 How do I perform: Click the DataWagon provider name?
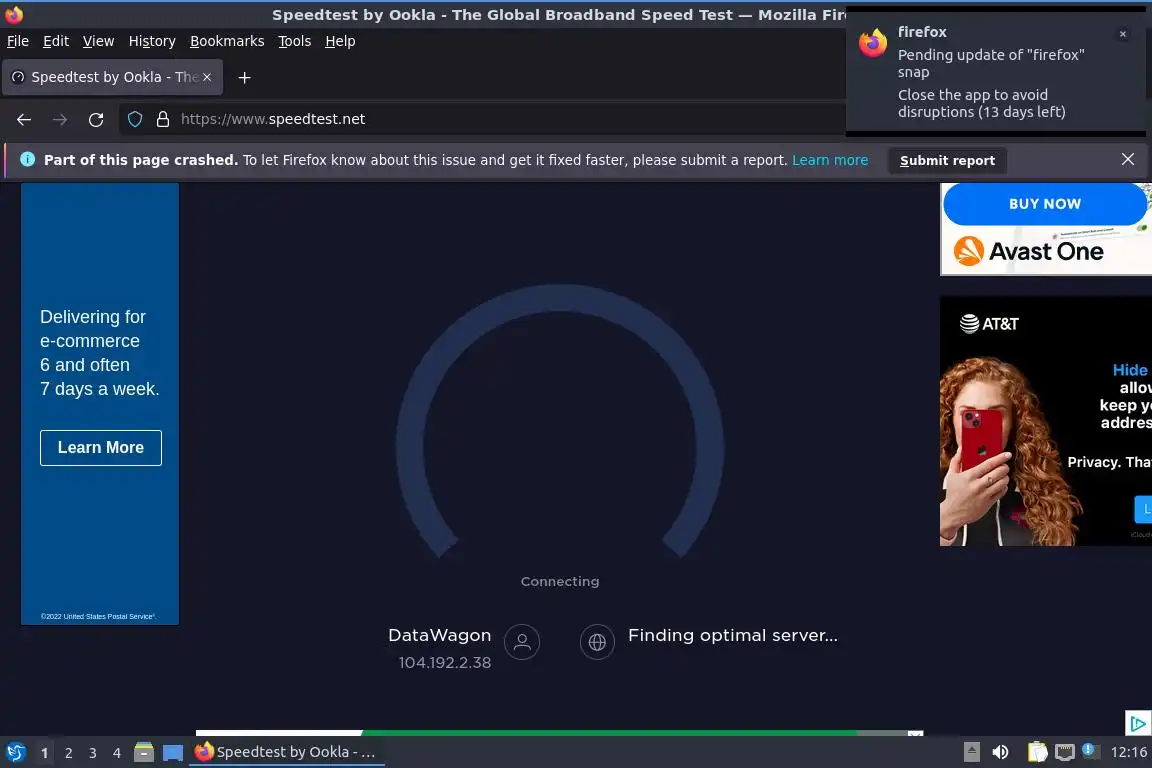pos(439,636)
